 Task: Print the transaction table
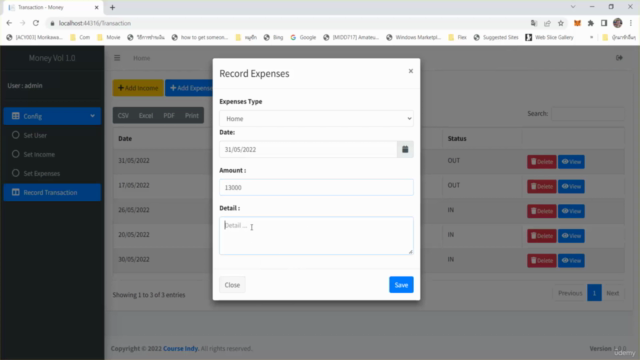coord(191,116)
